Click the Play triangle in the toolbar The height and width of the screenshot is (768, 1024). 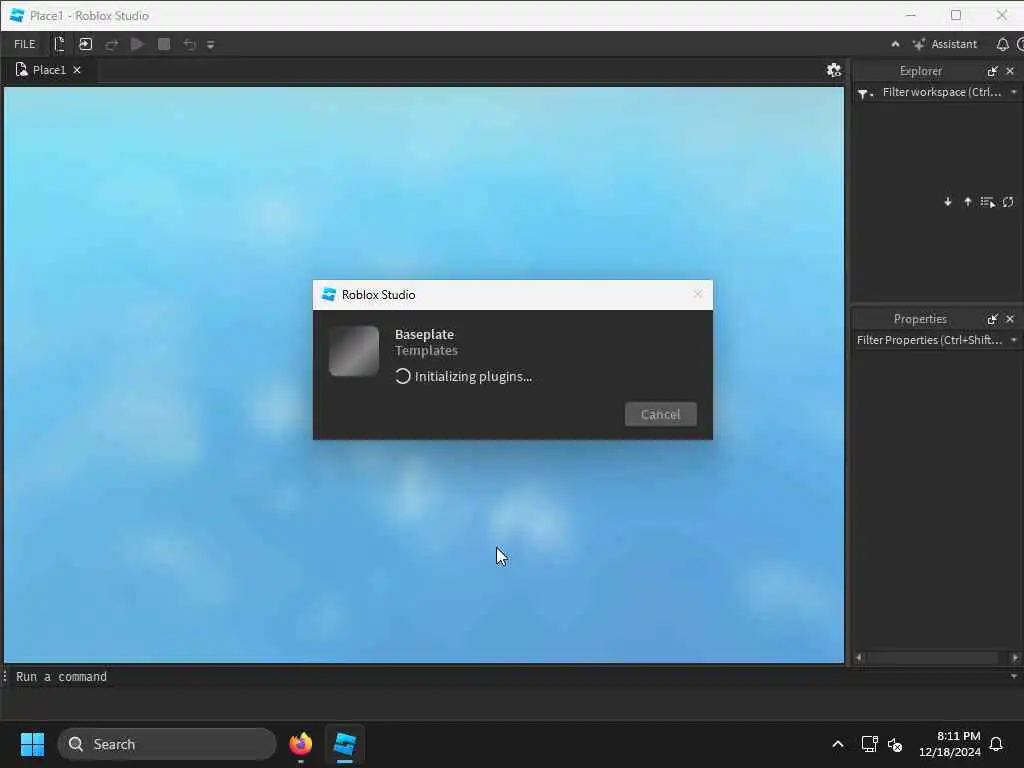click(137, 44)
